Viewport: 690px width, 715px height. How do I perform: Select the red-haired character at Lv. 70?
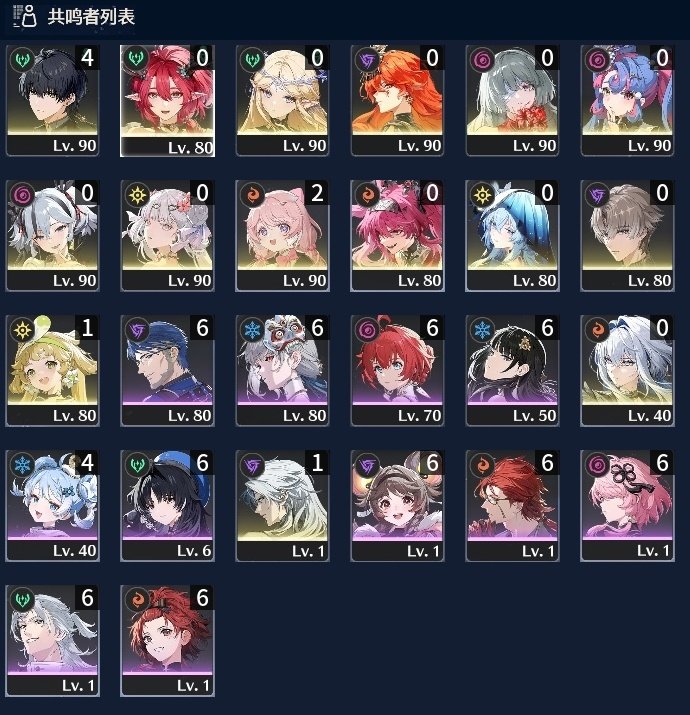click(x=397, y=370)
